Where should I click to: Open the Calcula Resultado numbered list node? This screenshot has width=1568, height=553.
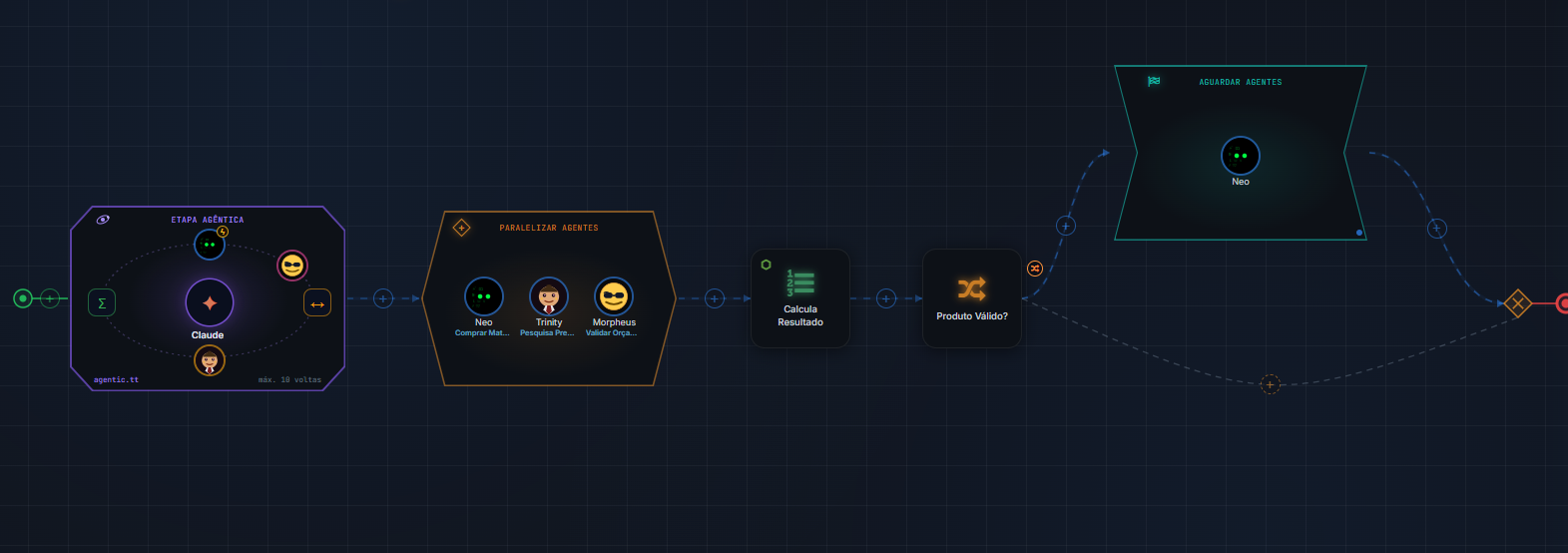(800, 298)
